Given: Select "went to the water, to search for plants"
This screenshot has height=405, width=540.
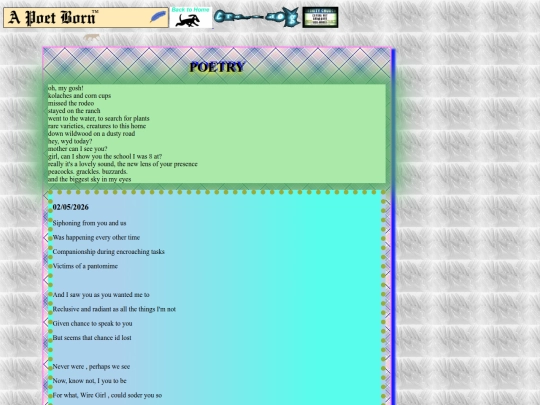Looking at the screenshot, I should 98,118.
